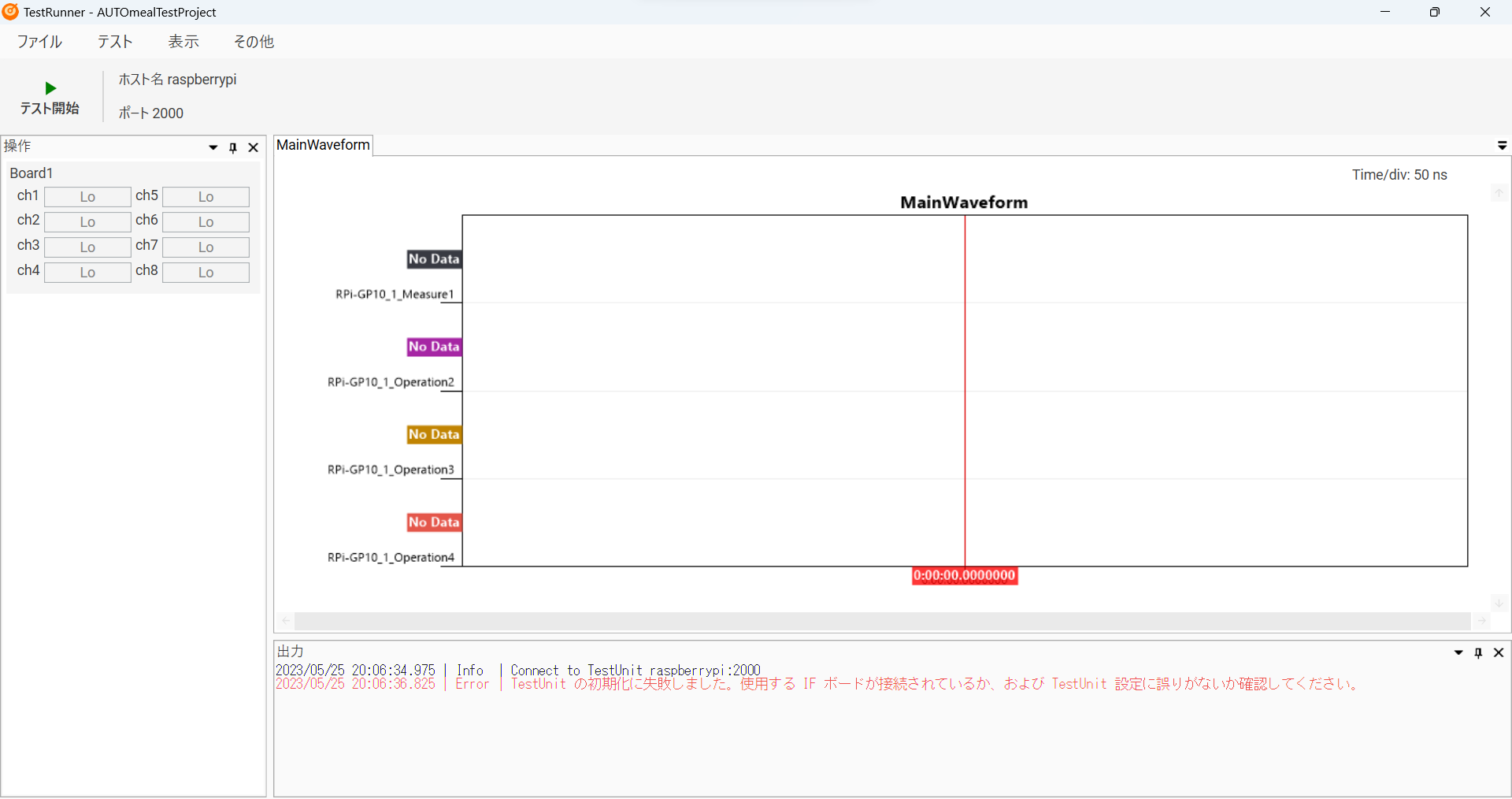1512x799 pixels.
Task: Close the Operation panel
Action: point(254,147)
